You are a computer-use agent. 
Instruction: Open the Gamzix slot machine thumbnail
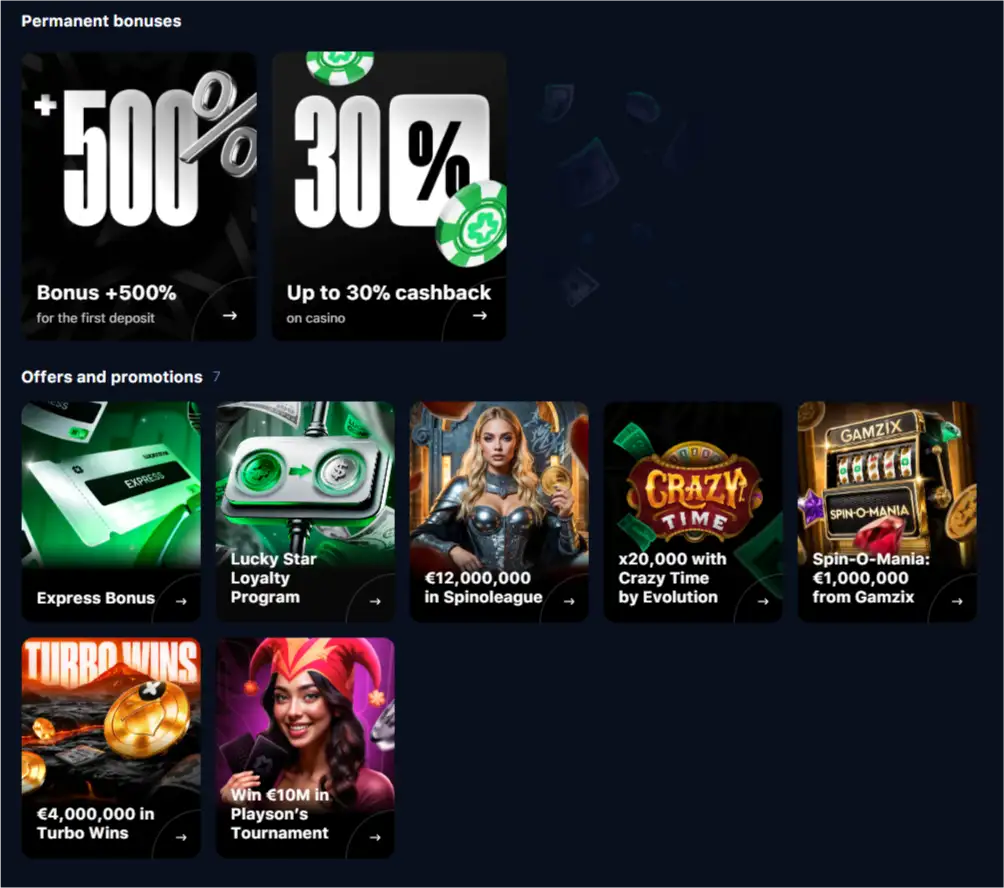tap(887, 475)
